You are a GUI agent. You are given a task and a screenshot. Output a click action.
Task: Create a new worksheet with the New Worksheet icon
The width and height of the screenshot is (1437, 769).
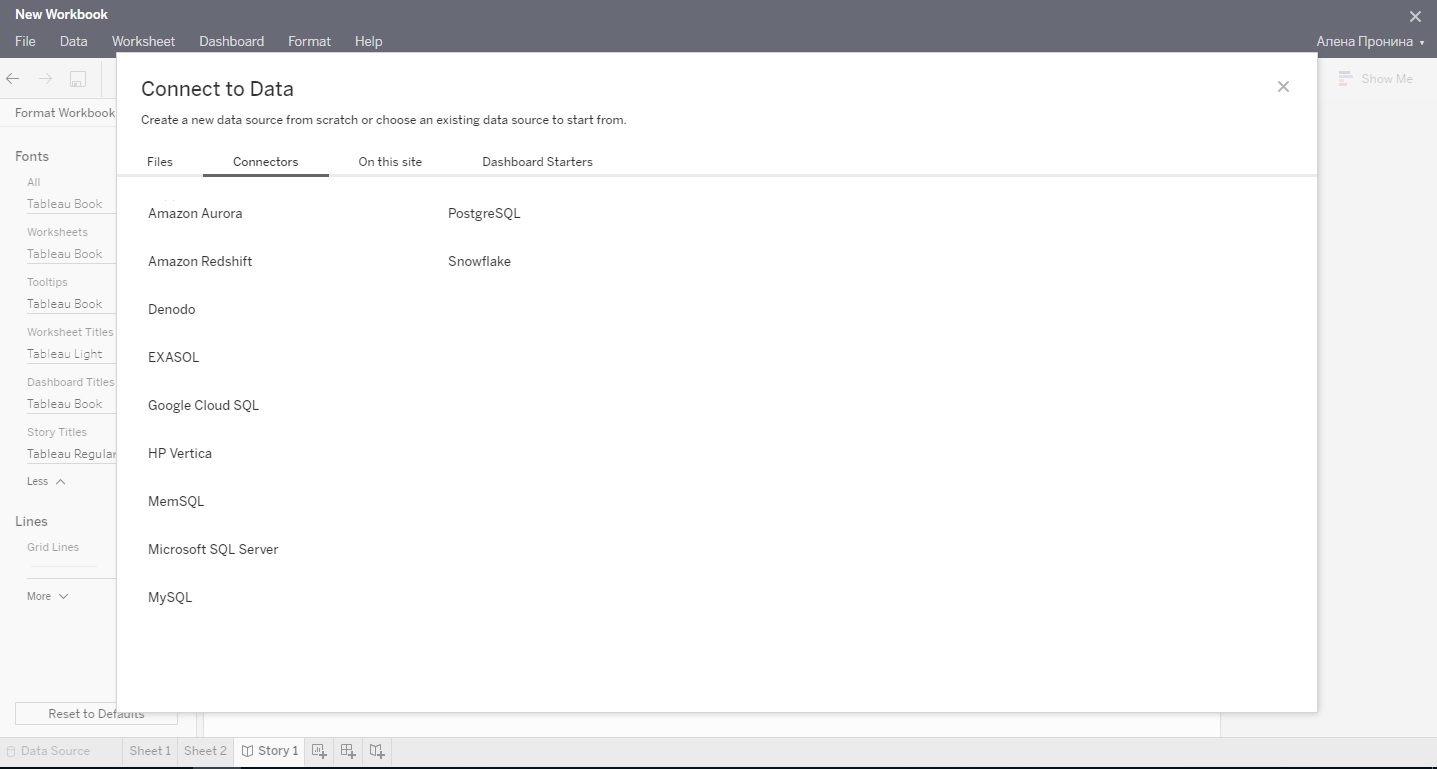click(318, 750)
